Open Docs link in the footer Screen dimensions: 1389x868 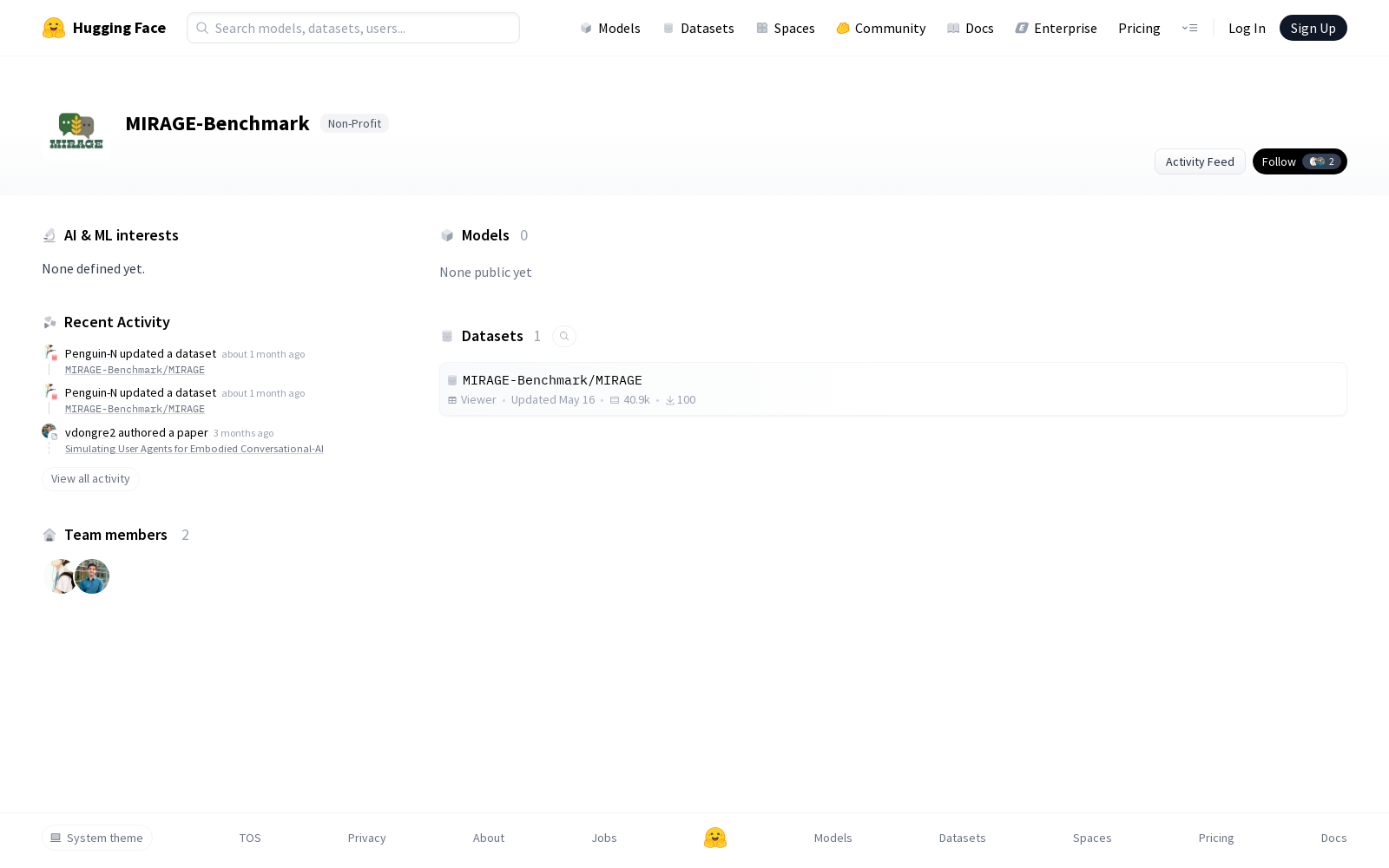pos(1333,838)
